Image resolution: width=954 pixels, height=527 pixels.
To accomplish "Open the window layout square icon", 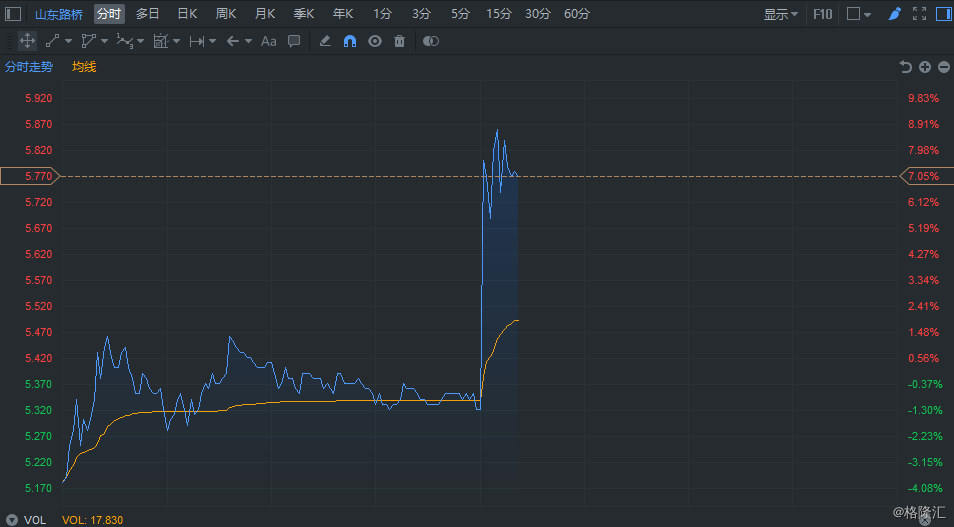I will pyautogui.click(x=854, y=13).
